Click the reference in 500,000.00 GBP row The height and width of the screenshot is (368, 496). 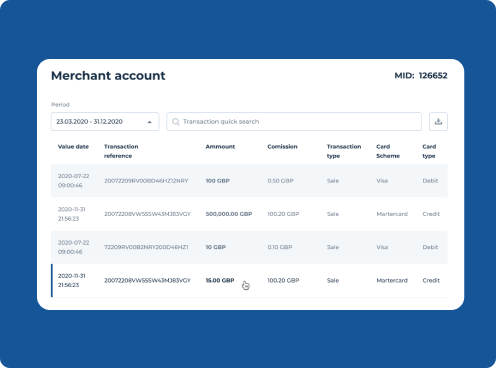[147, 214]
